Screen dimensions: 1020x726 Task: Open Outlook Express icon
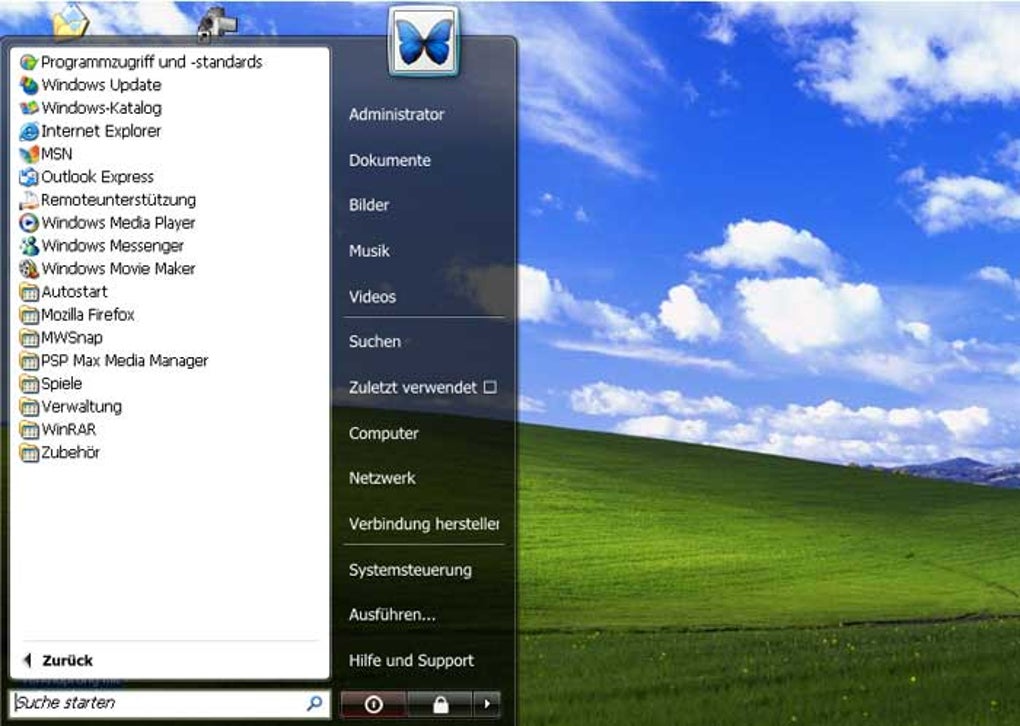[29, 177]
